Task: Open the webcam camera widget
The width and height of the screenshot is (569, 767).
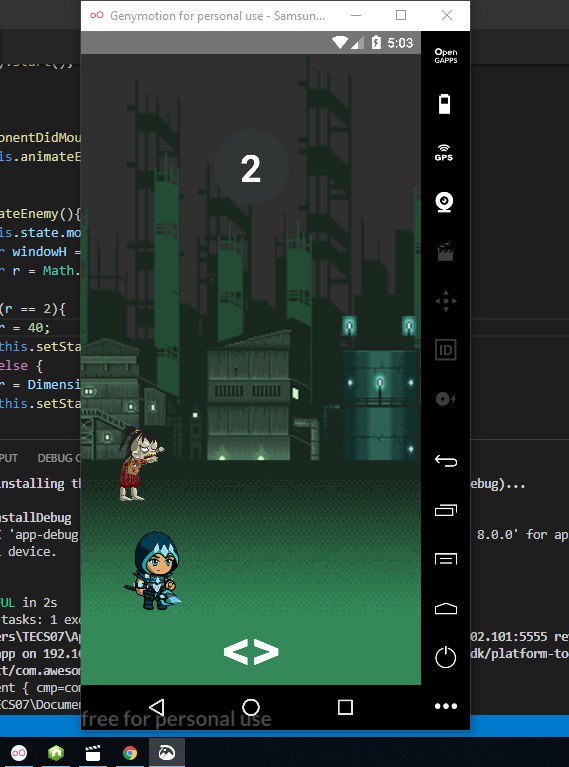Action: point(444,202)
